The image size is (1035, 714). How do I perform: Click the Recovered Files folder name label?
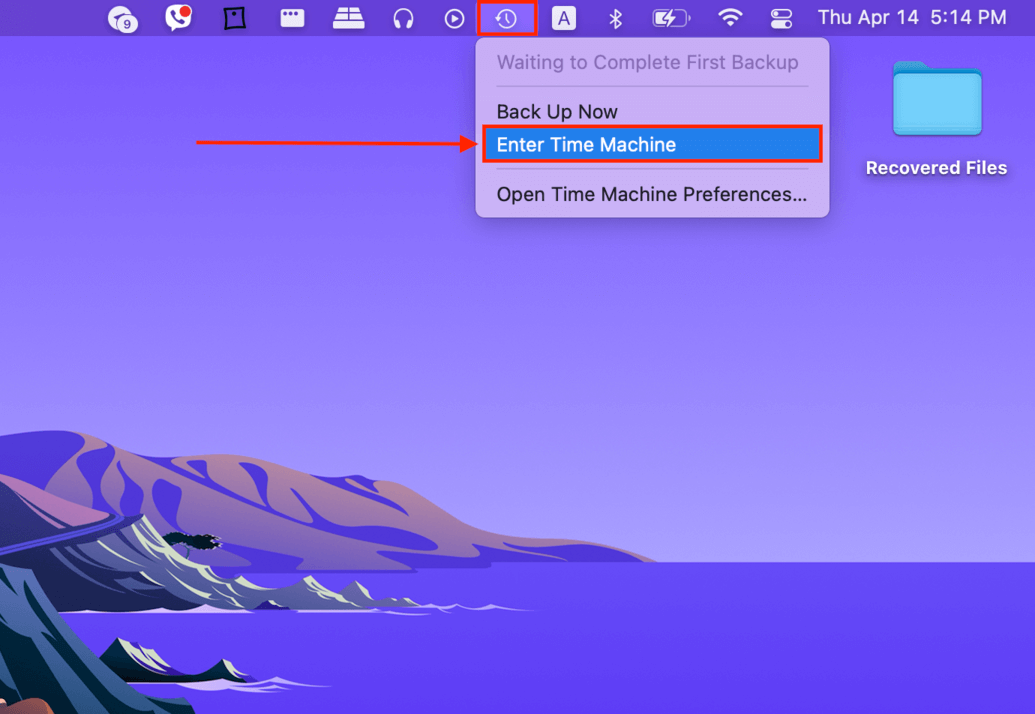coord(936,168)
